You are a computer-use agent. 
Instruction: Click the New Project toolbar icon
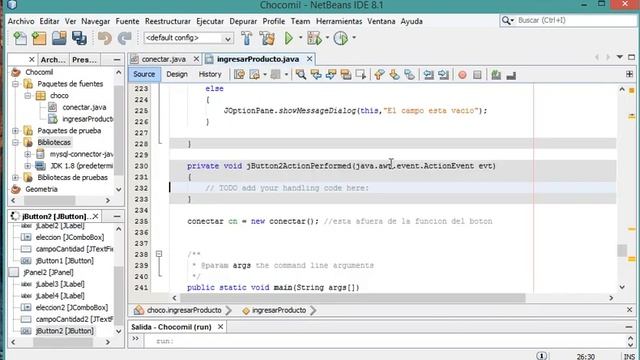point(39,38)
